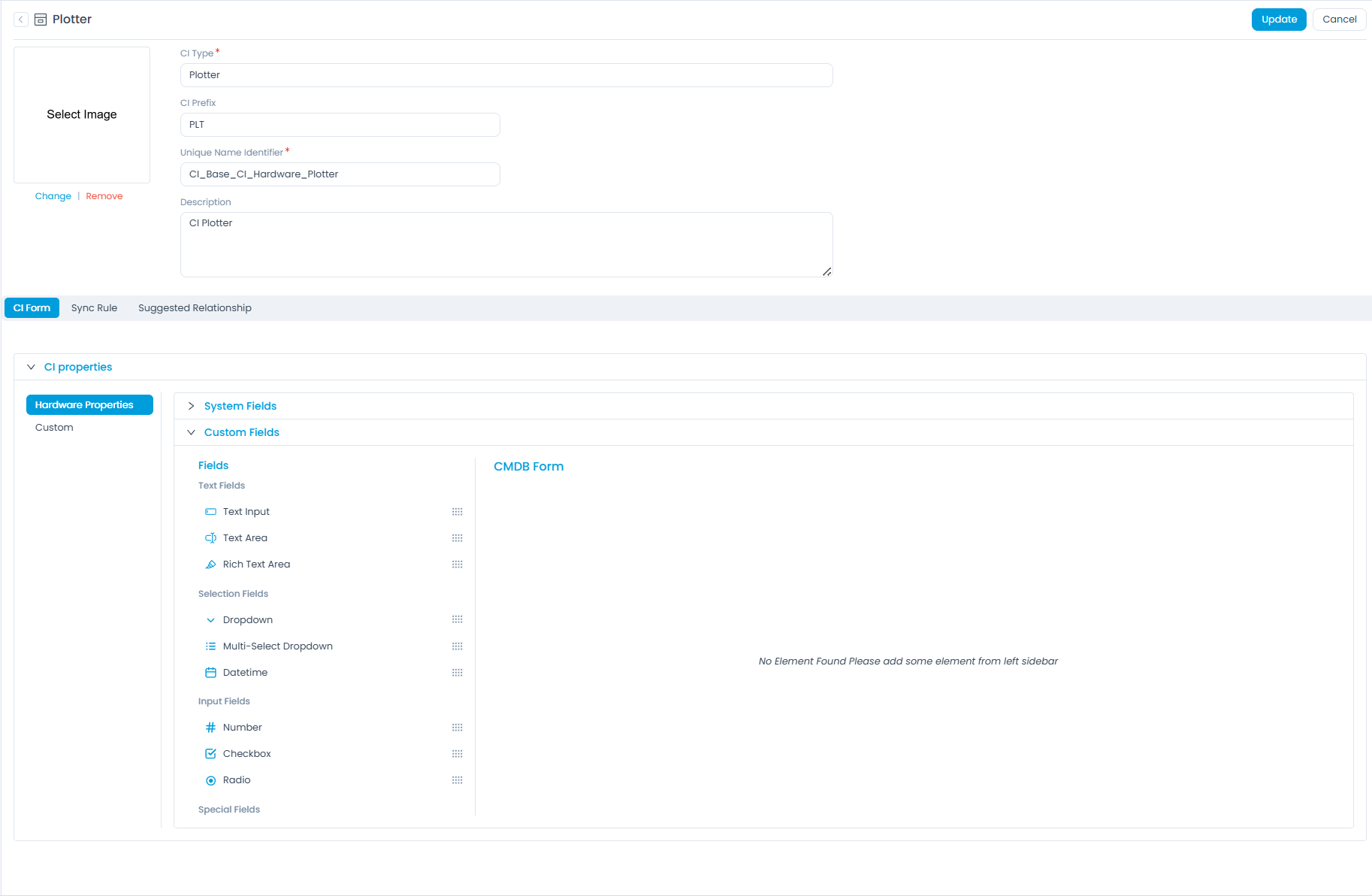Screen dimensions: 1372x896
Task: Switch to the Sync Rule tab
Action: (94, 308)
